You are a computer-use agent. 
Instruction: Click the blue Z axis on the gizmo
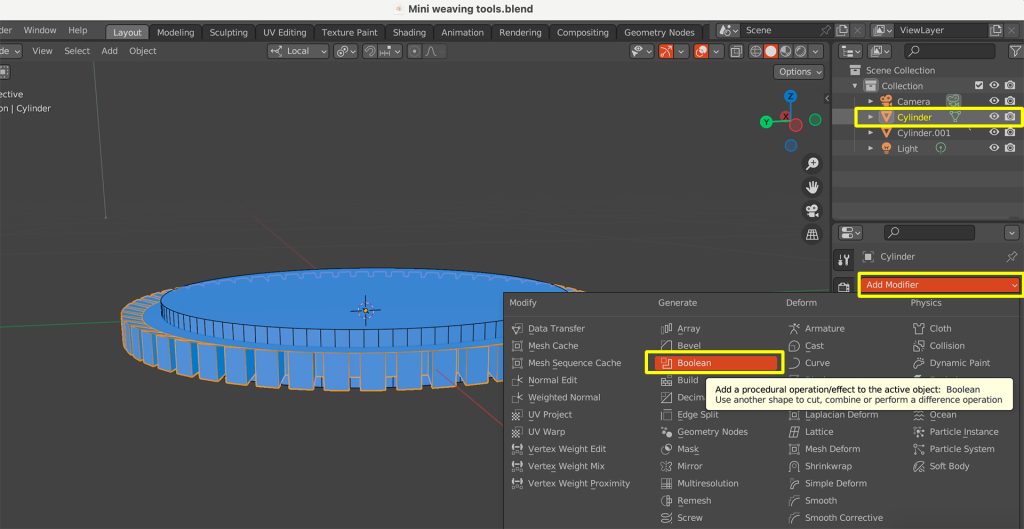pyautogui.click(x=790, y=97)
